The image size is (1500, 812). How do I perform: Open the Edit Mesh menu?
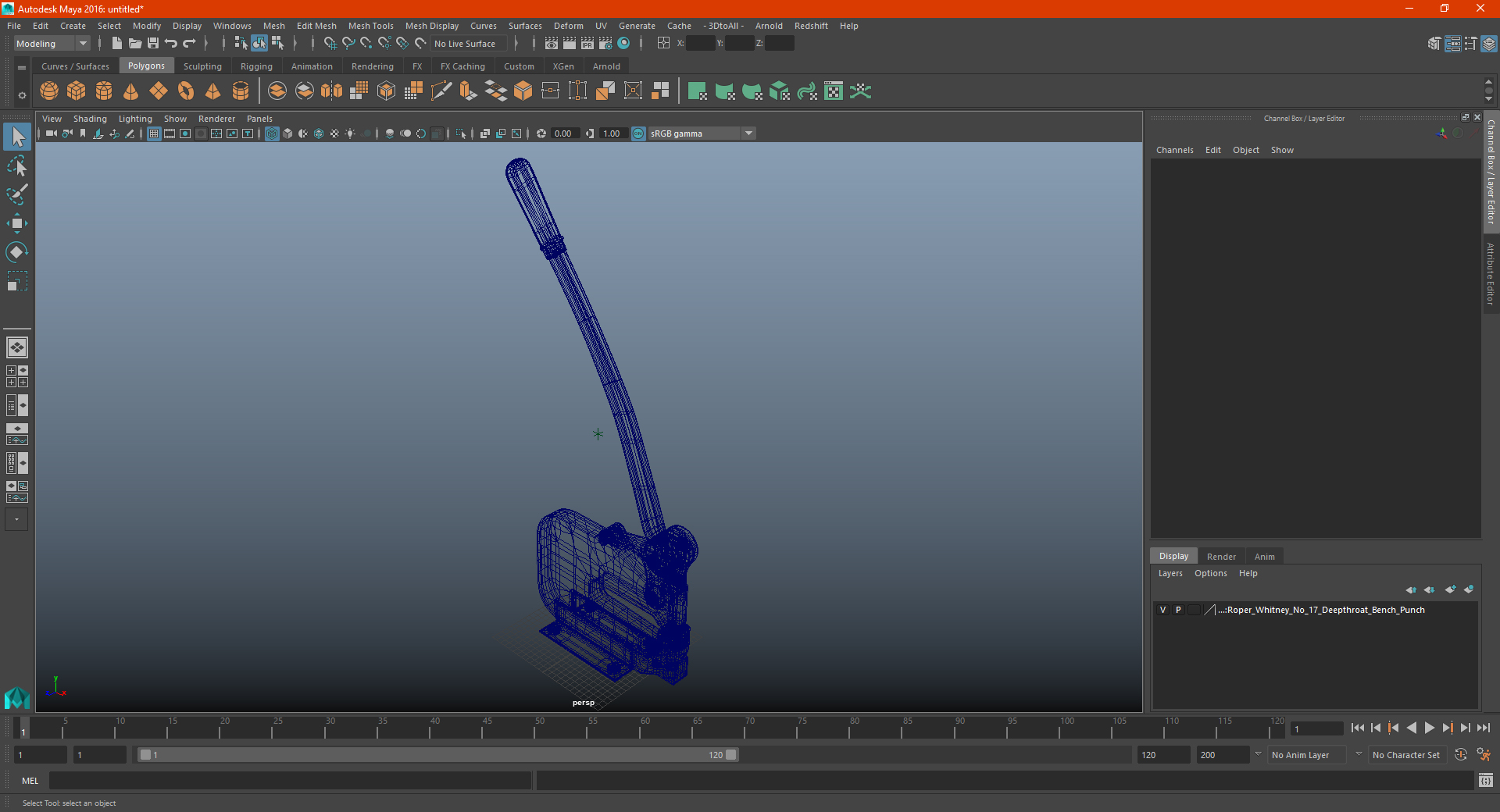pos(316,26)
